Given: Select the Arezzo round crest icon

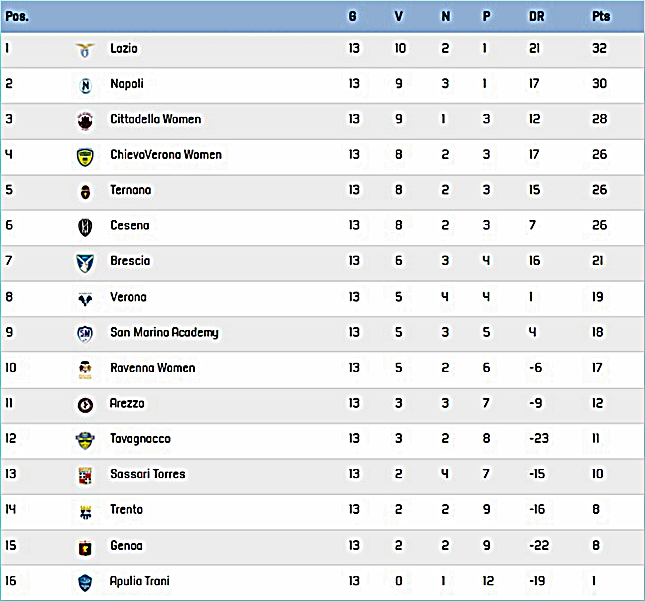Looking at the screenshot, I should tap(85, 405).
